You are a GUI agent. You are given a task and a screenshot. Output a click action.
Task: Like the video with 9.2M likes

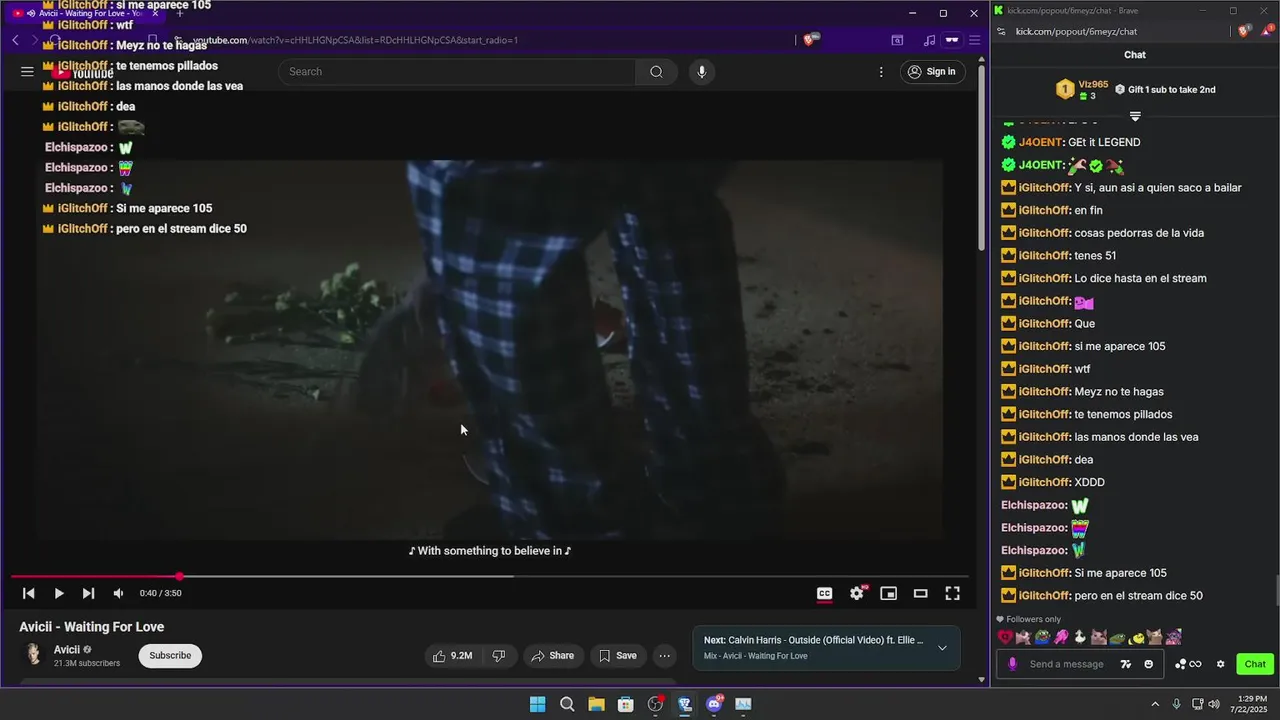click(x=452, y=656)
